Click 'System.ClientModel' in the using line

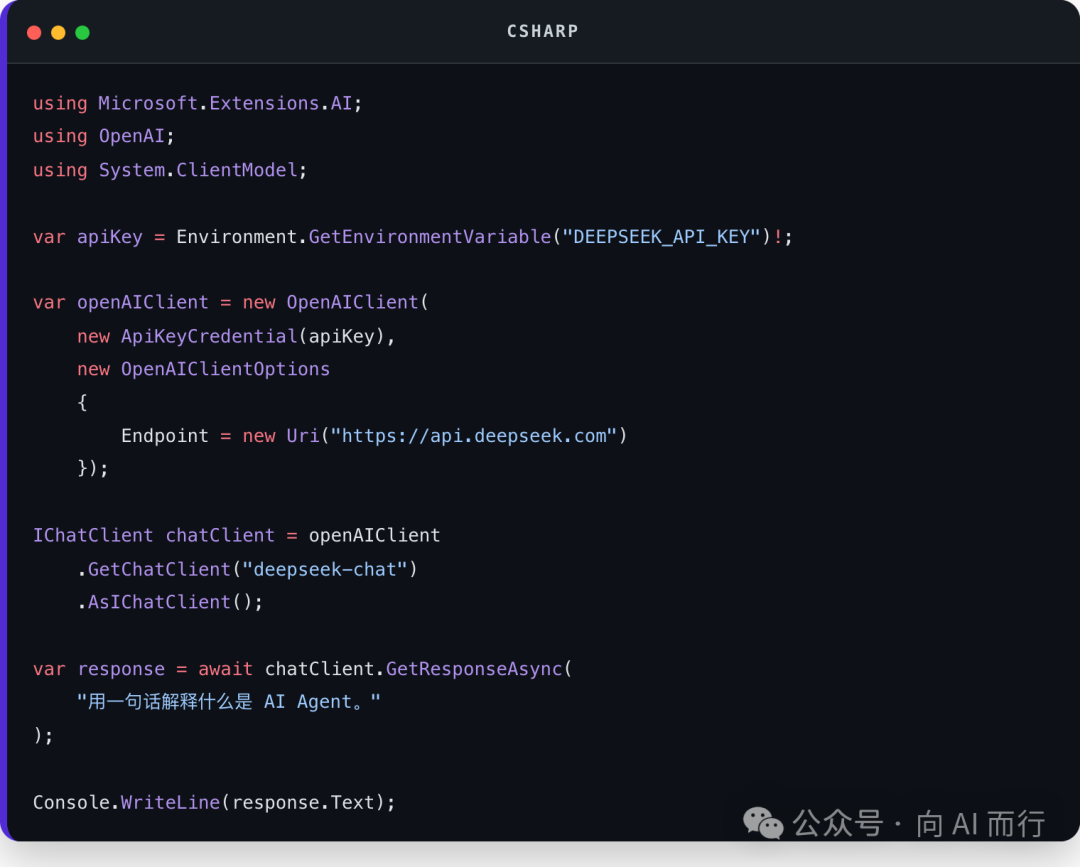point(198,170)
